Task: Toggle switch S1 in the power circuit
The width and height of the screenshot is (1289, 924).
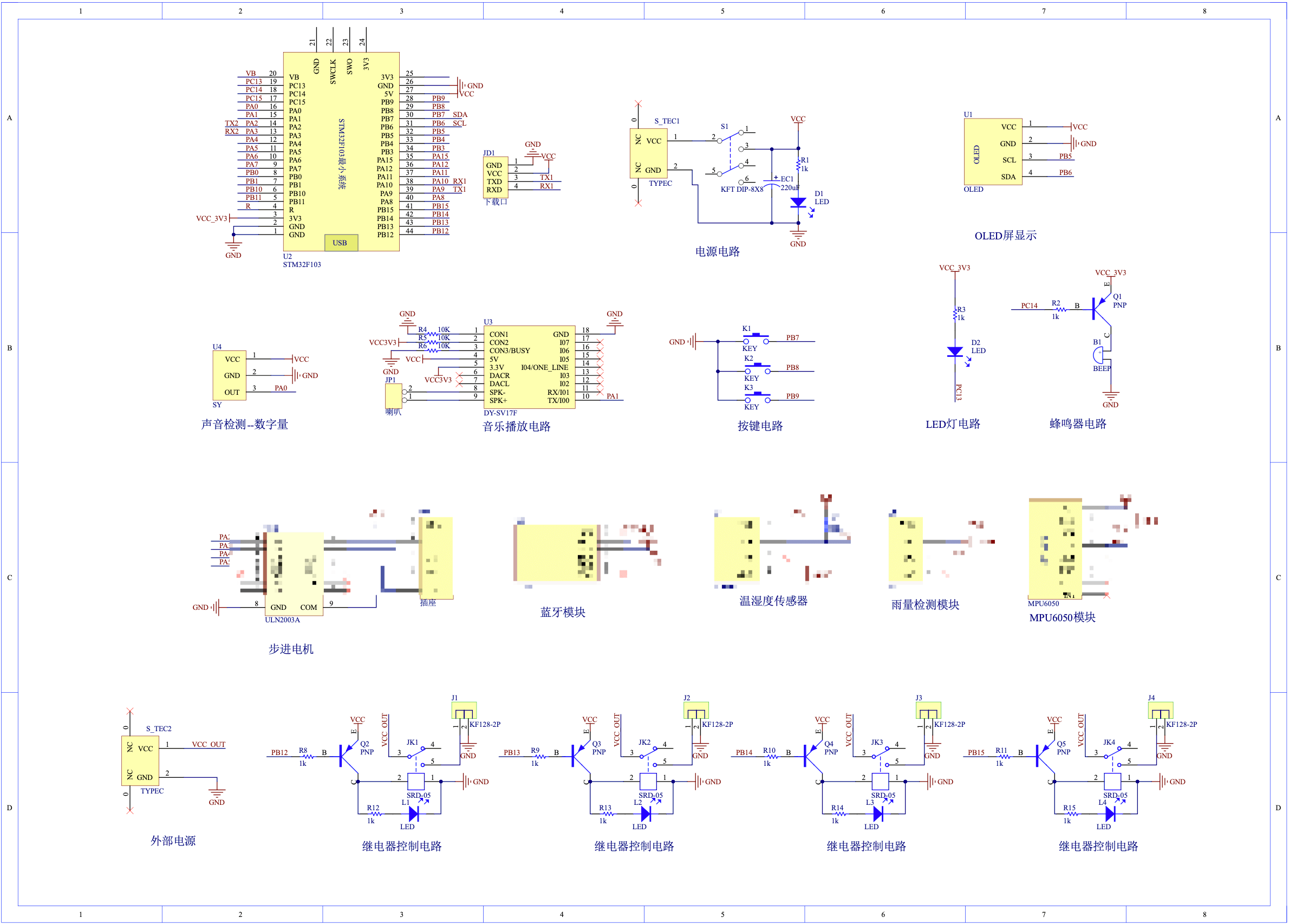Action: tap(729, 138)
